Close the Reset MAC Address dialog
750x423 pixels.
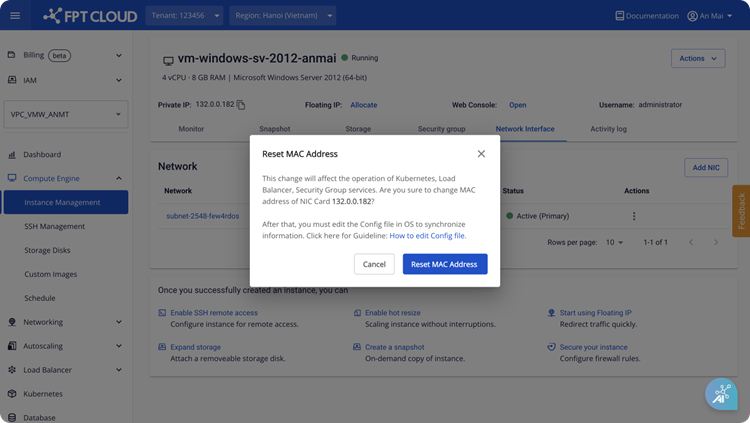481,154
